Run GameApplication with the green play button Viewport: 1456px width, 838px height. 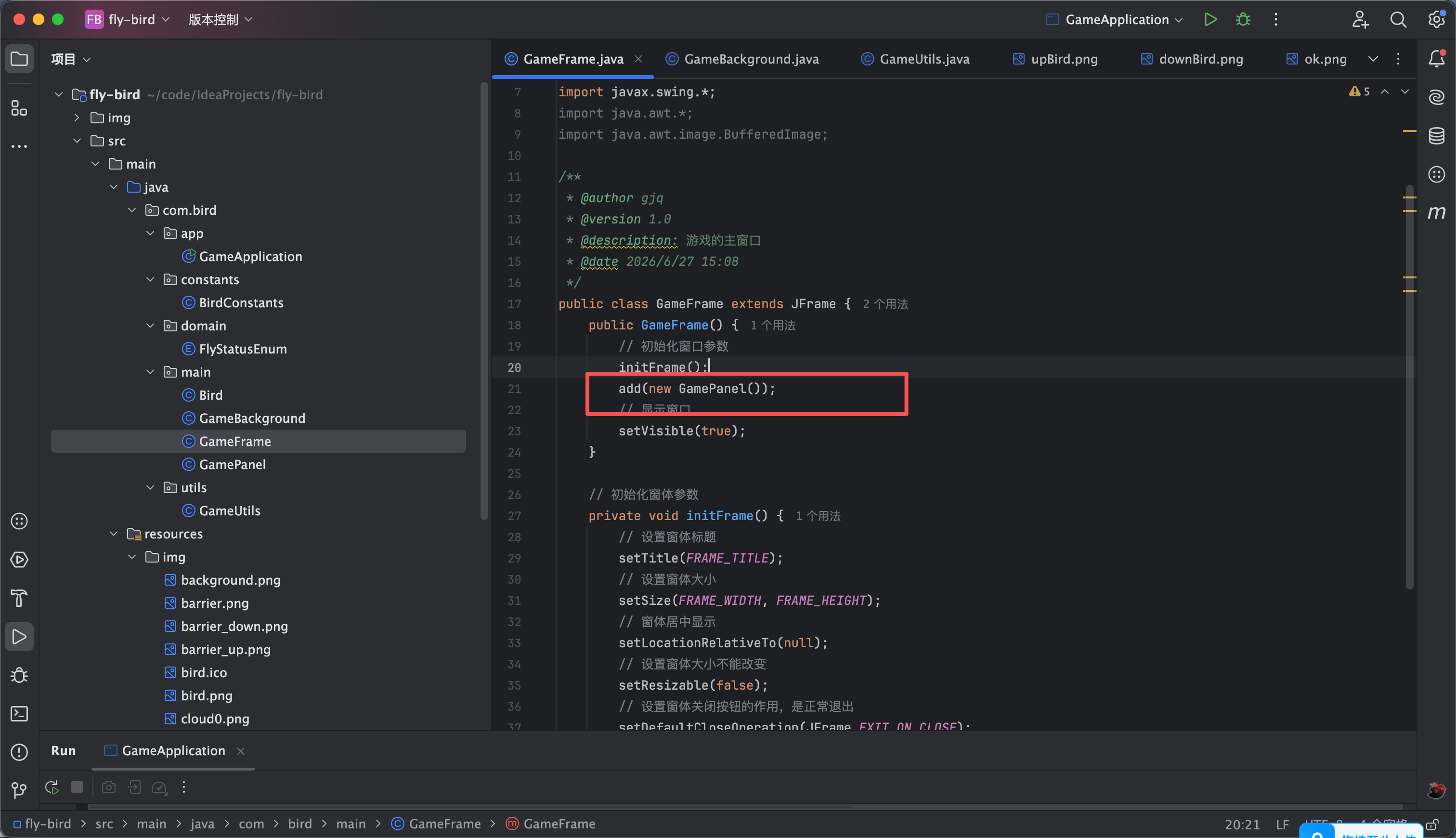(1210, 20)
